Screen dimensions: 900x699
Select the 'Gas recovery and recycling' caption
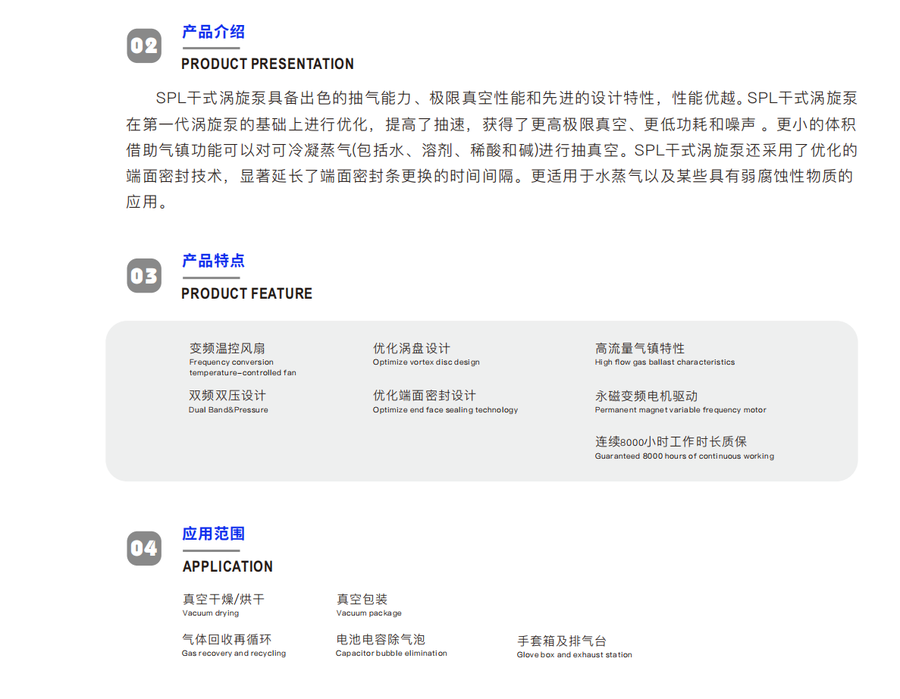(x=234, y=653)
